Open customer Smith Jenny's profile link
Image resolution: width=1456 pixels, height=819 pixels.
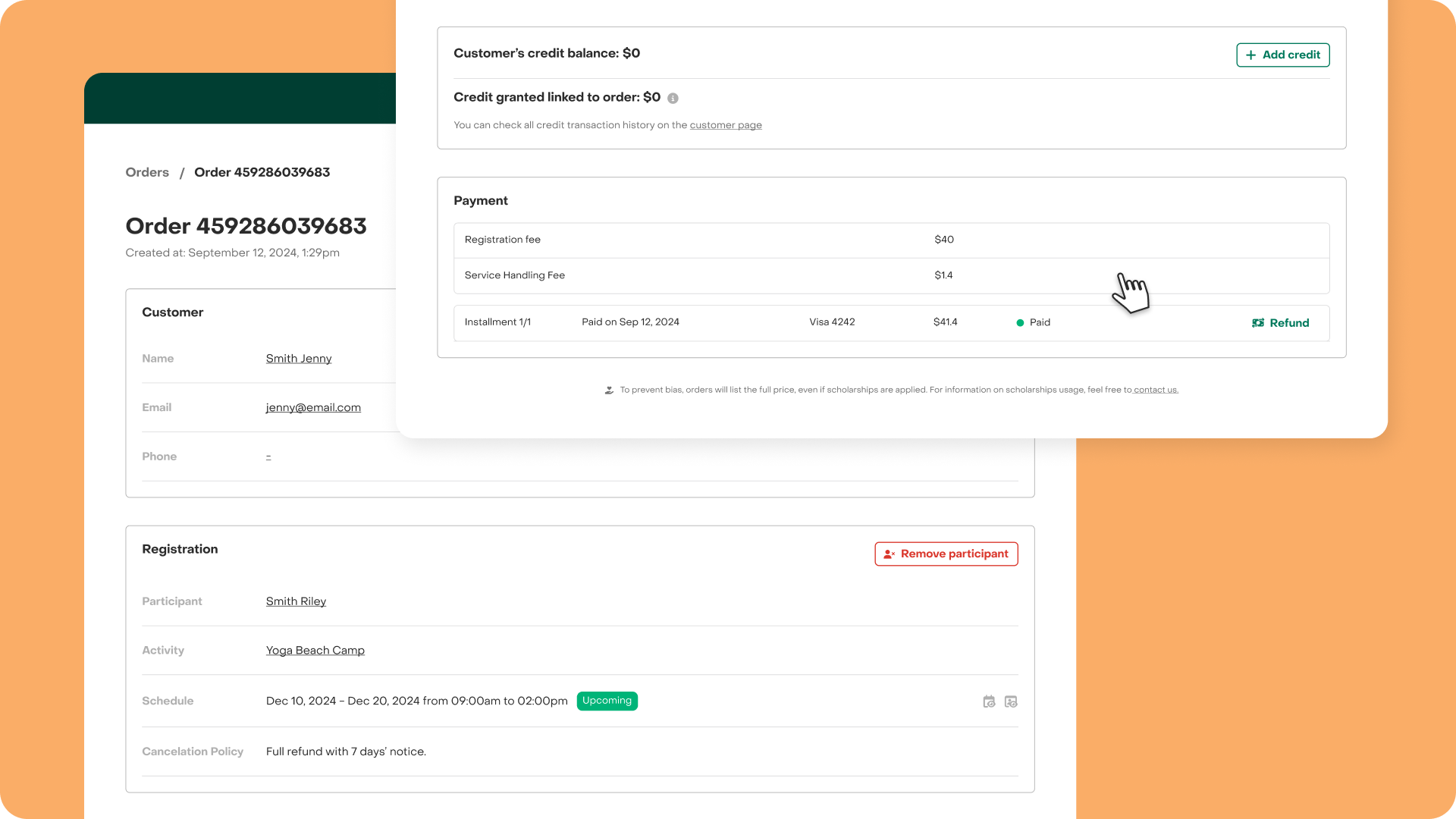click(x=299, y=359)
